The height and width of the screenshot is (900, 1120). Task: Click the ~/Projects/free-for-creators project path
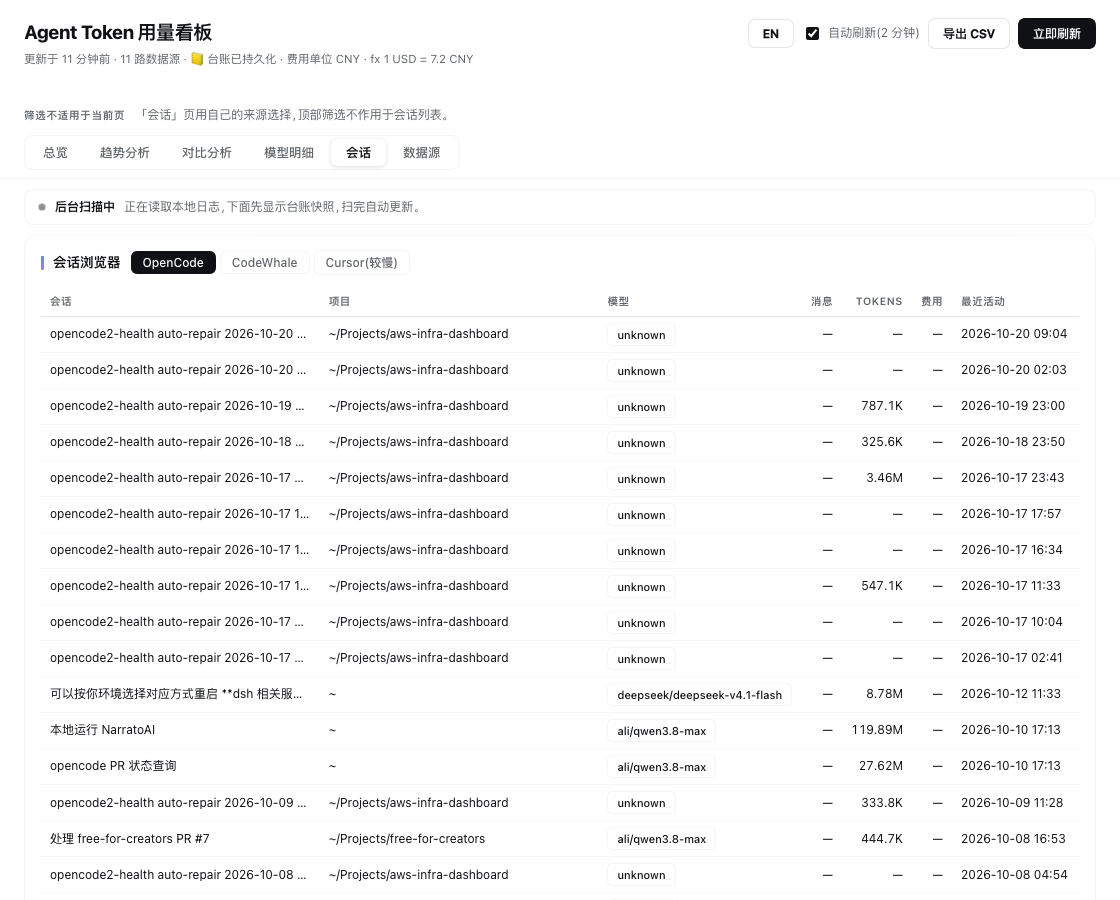406,839
